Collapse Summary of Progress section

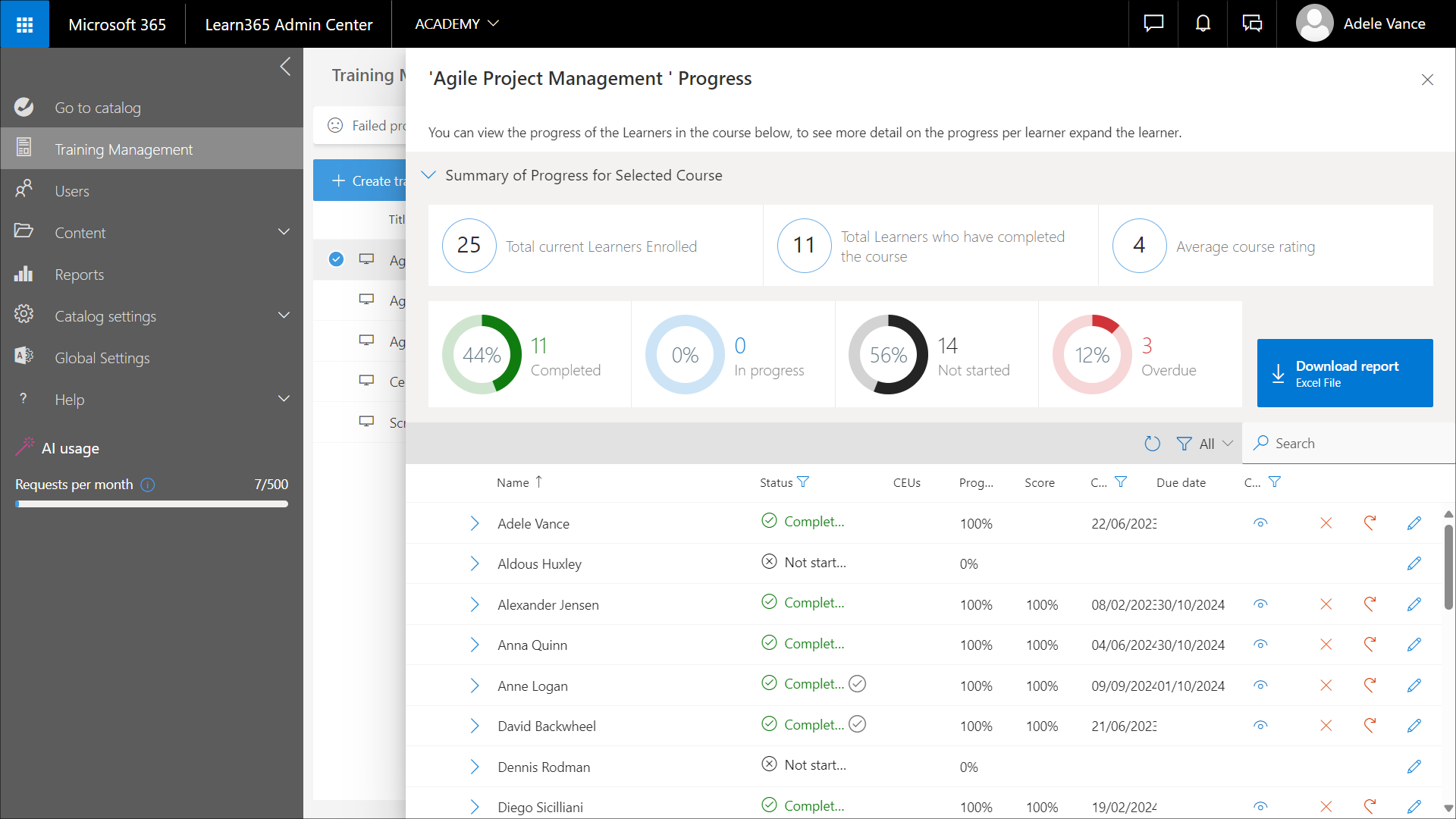coord(428,175)
